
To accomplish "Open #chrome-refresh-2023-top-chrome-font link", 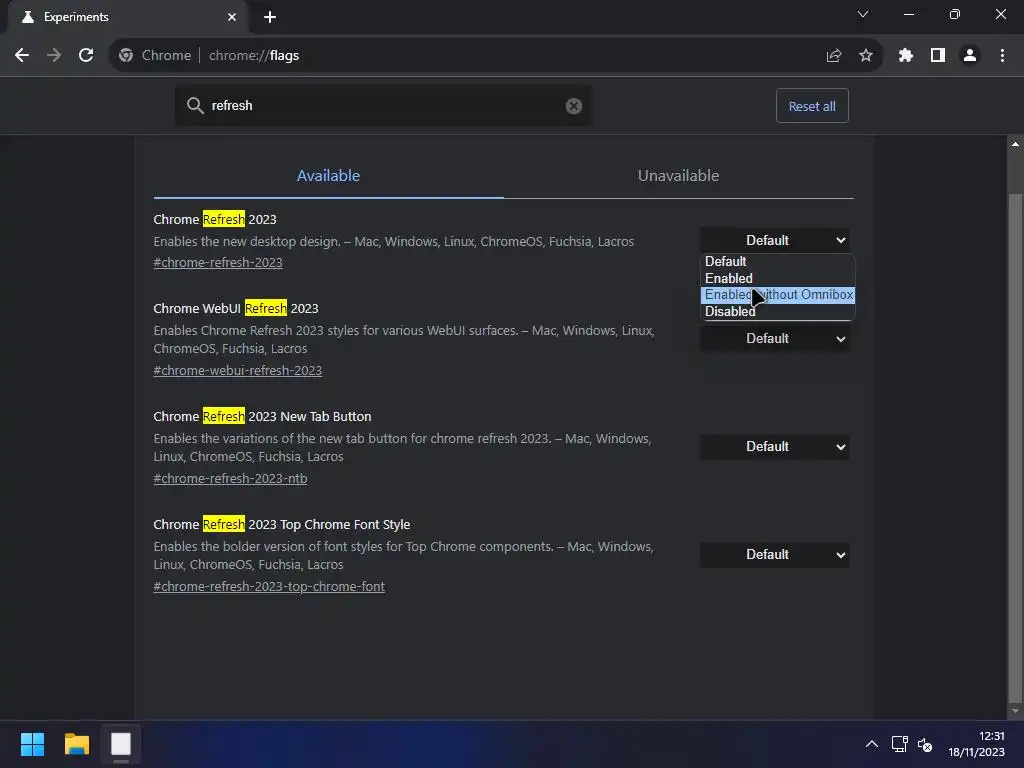I will pos(269,586).
